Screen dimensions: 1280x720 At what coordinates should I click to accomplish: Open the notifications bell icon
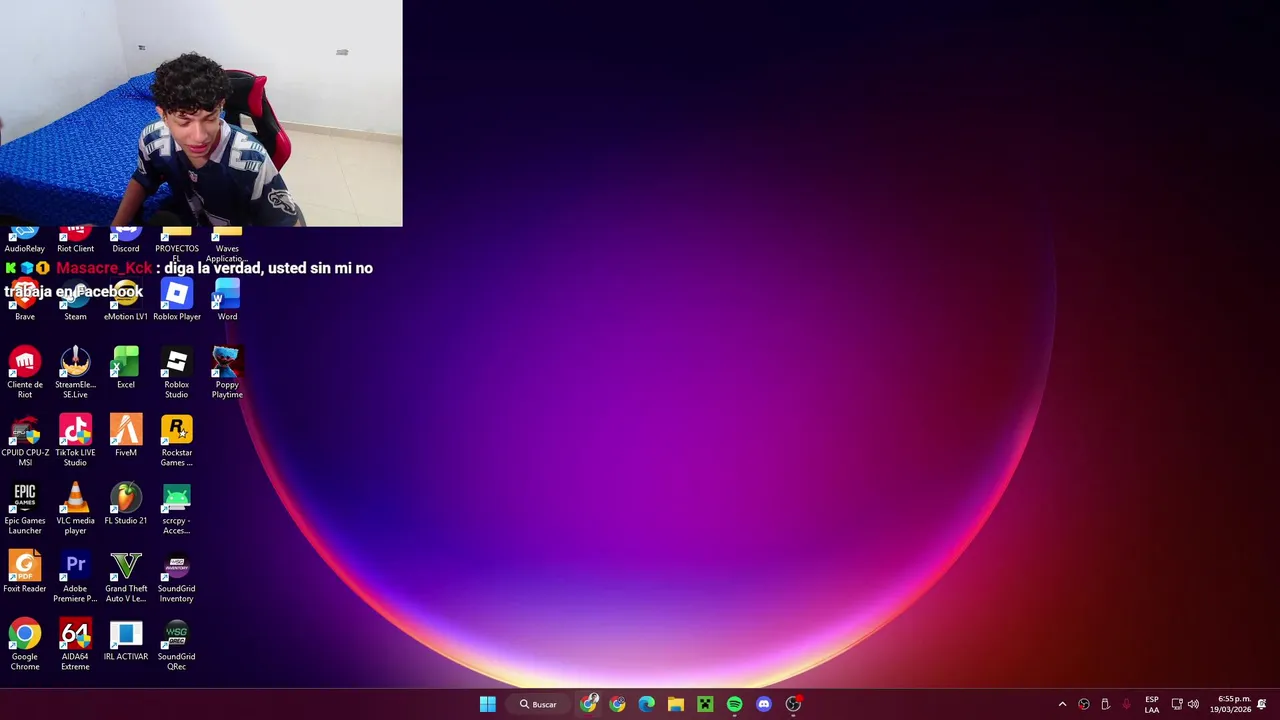[x=1262, y=704]
